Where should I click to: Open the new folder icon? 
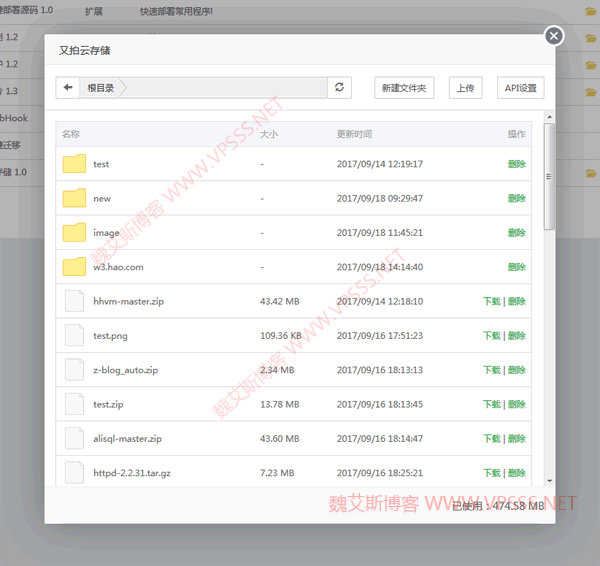75,198
